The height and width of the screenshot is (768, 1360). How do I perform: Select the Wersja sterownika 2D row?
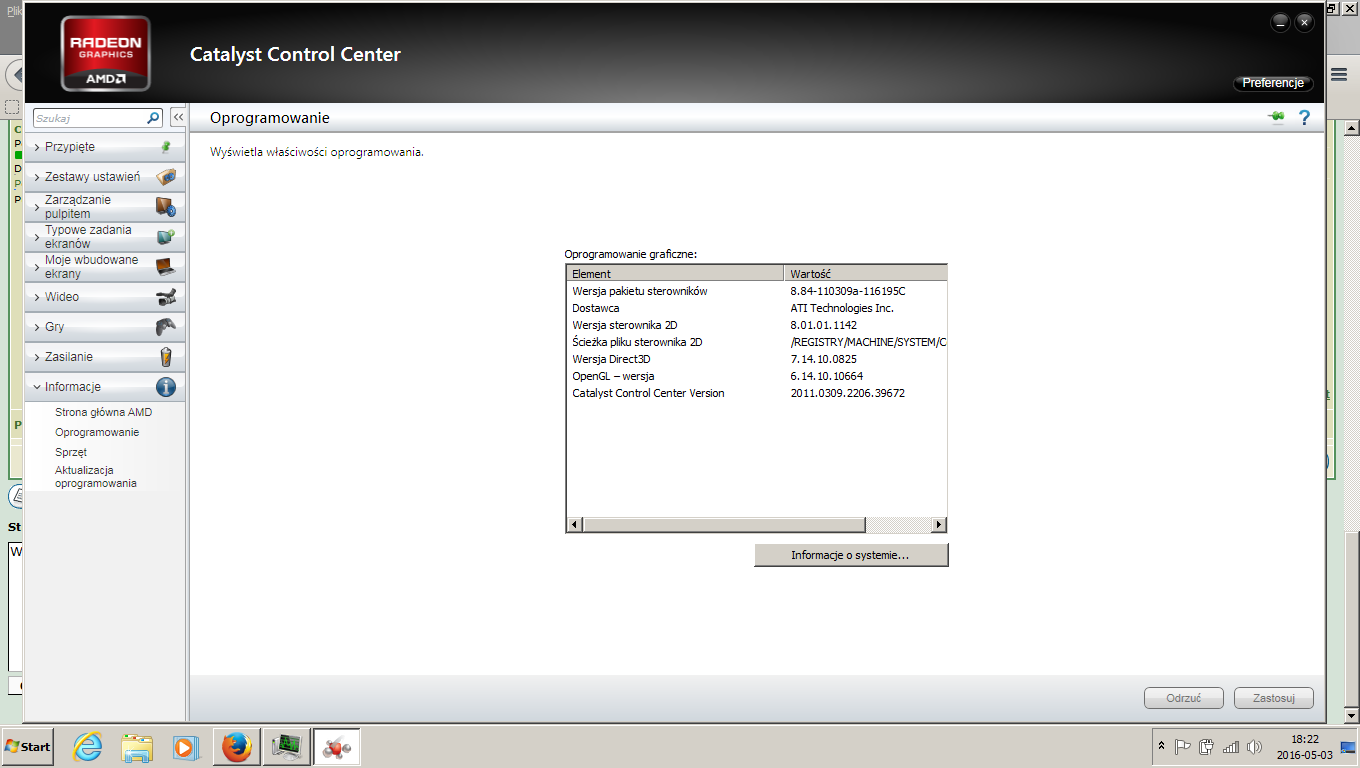tap(756, 325)
